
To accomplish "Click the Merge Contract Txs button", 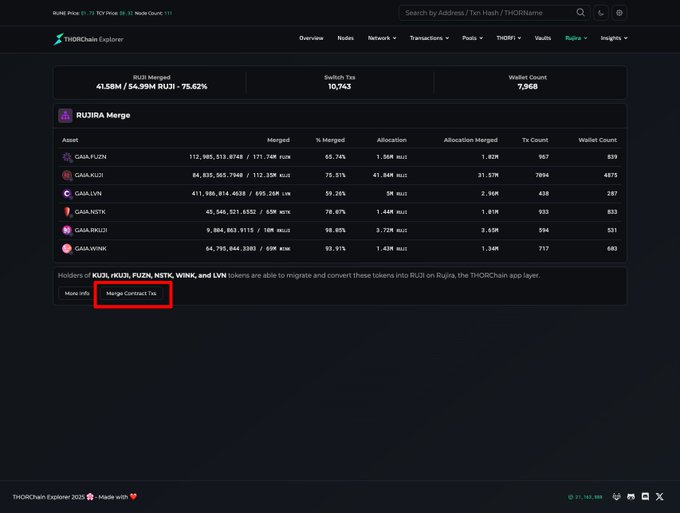I will pyautogui.click(x=131, y=293).
